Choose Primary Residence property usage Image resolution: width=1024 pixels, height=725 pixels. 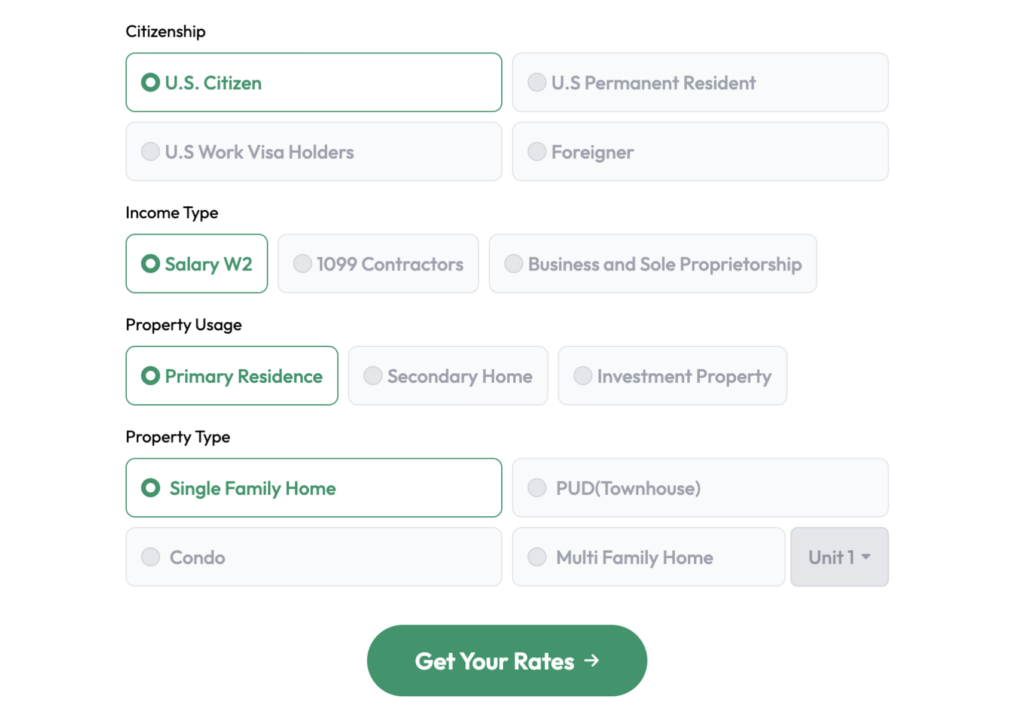tap(231, 375)
